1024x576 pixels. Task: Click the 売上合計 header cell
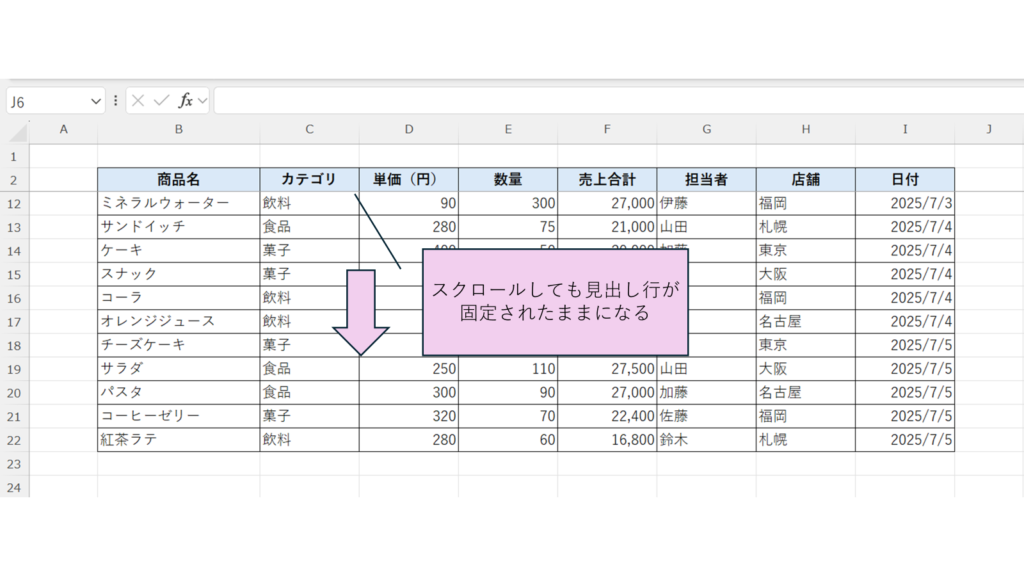pos(607,179)
